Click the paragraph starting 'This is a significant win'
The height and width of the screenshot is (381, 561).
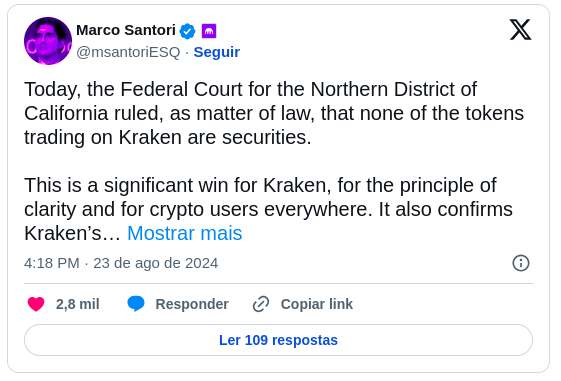268,209
